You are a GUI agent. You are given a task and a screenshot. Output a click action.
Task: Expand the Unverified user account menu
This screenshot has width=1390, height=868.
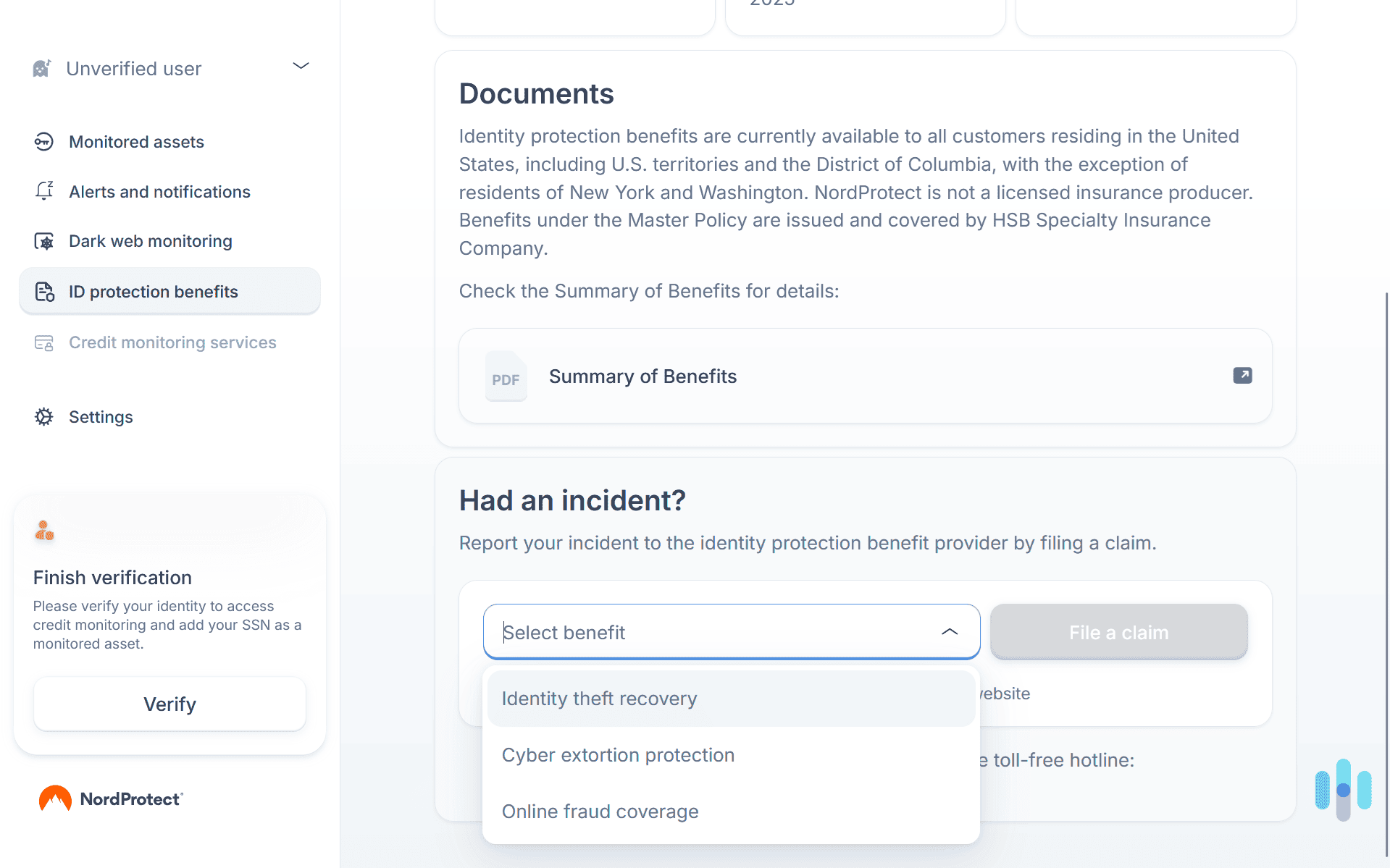(301, 66)
